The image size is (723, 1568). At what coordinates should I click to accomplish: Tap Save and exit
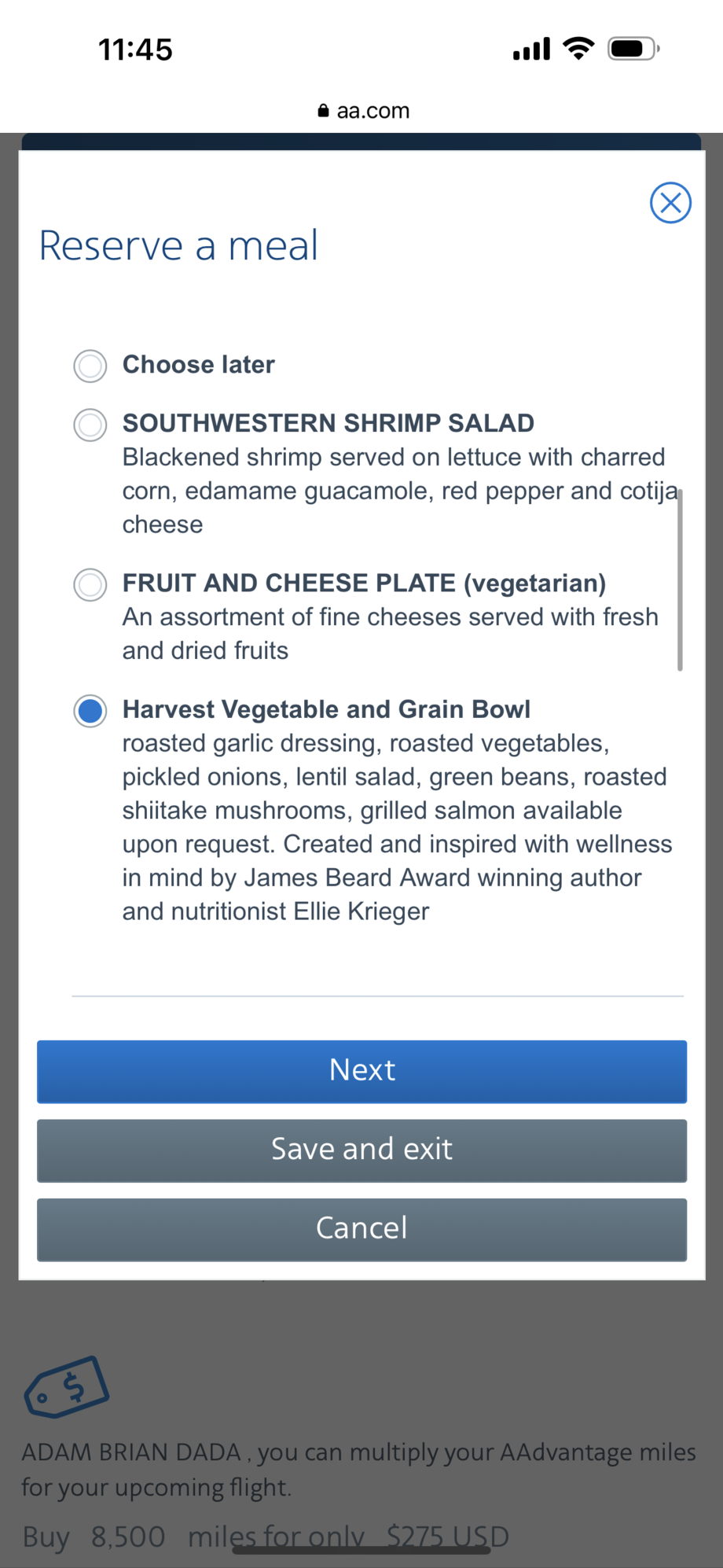click(x=361, y=1150)
